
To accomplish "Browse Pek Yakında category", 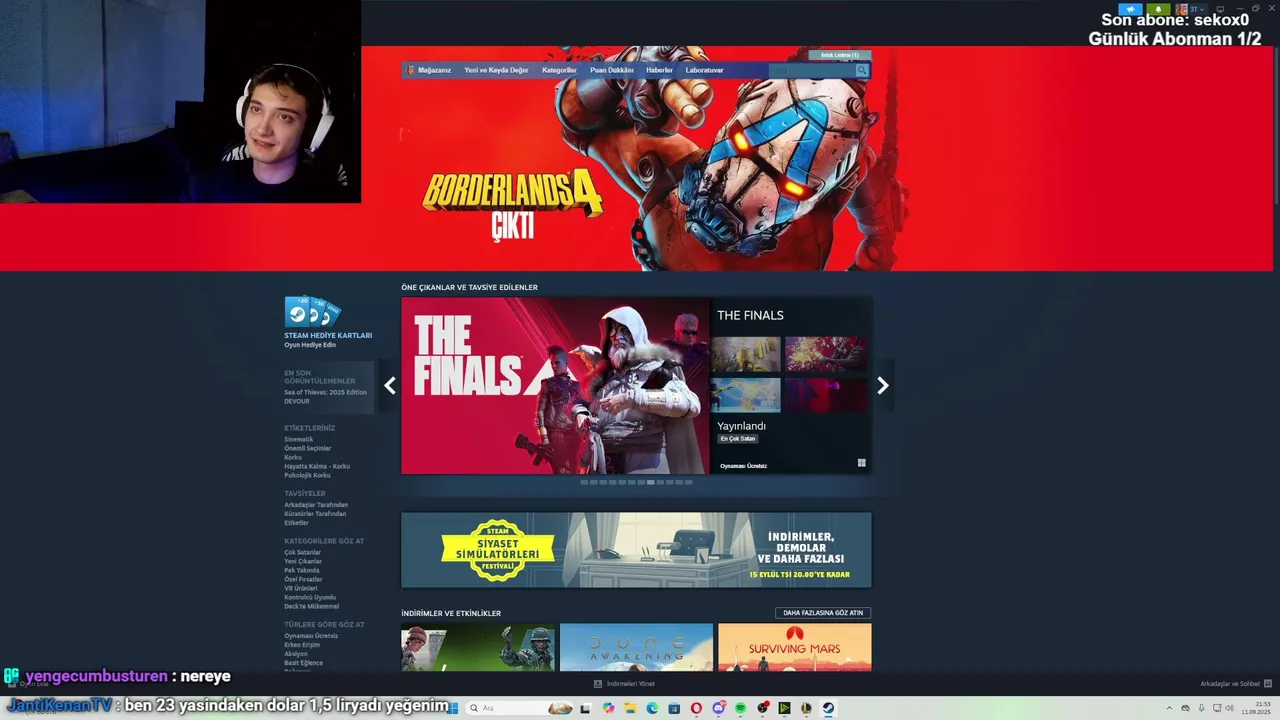I will click(x=302, y=570).
